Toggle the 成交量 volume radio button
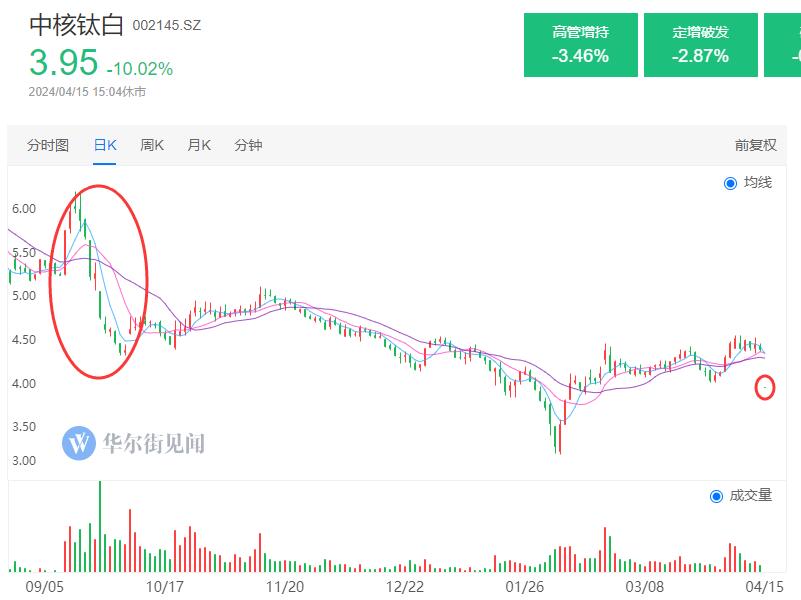Viewport: 801px width, 600px height. pyautogui.click(x=716, y=496)
